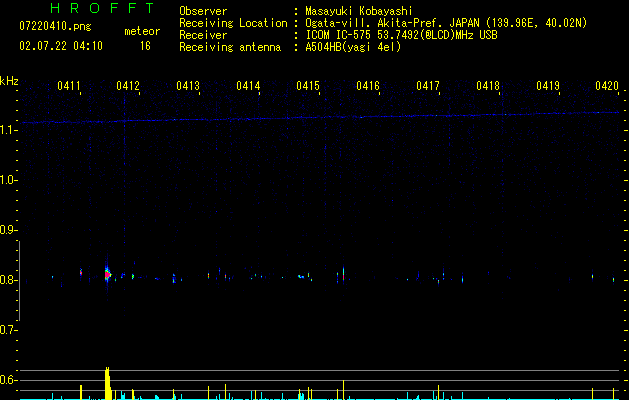Click the 0414 time marker

248,86
